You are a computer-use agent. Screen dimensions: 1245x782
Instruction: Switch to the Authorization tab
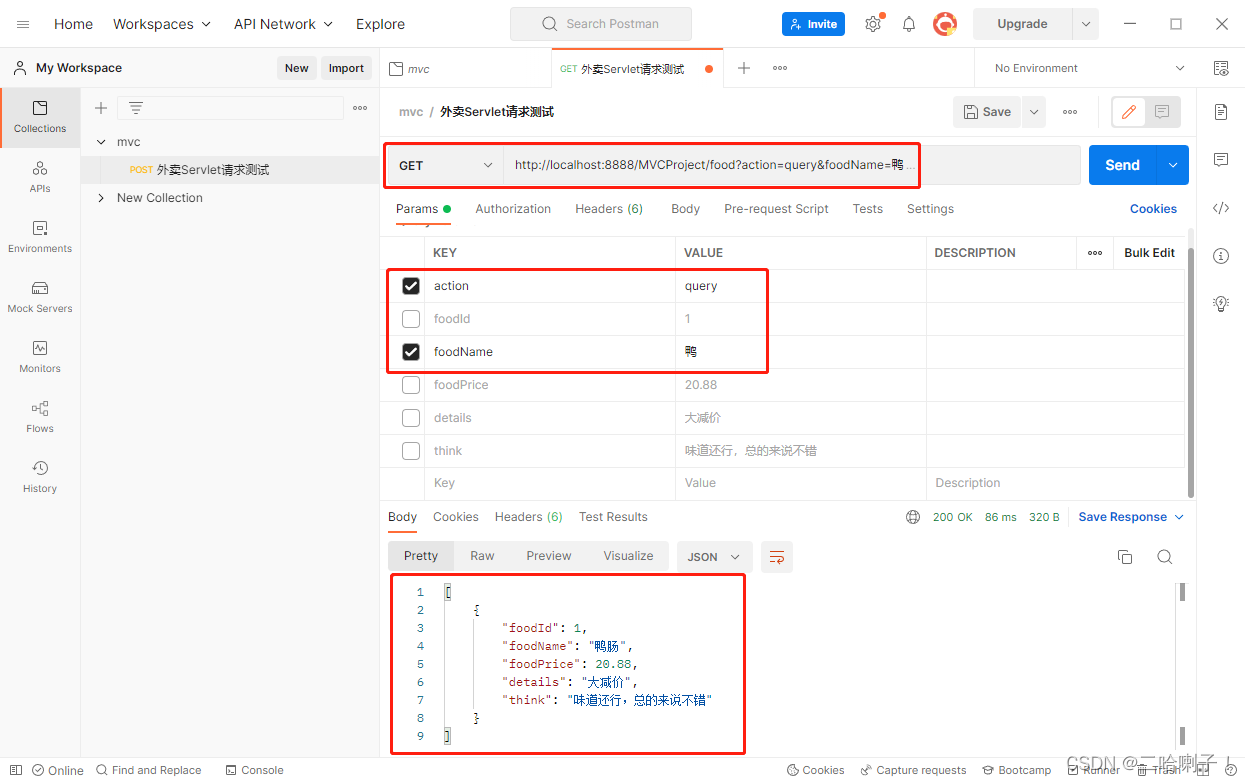pos(513,209)
